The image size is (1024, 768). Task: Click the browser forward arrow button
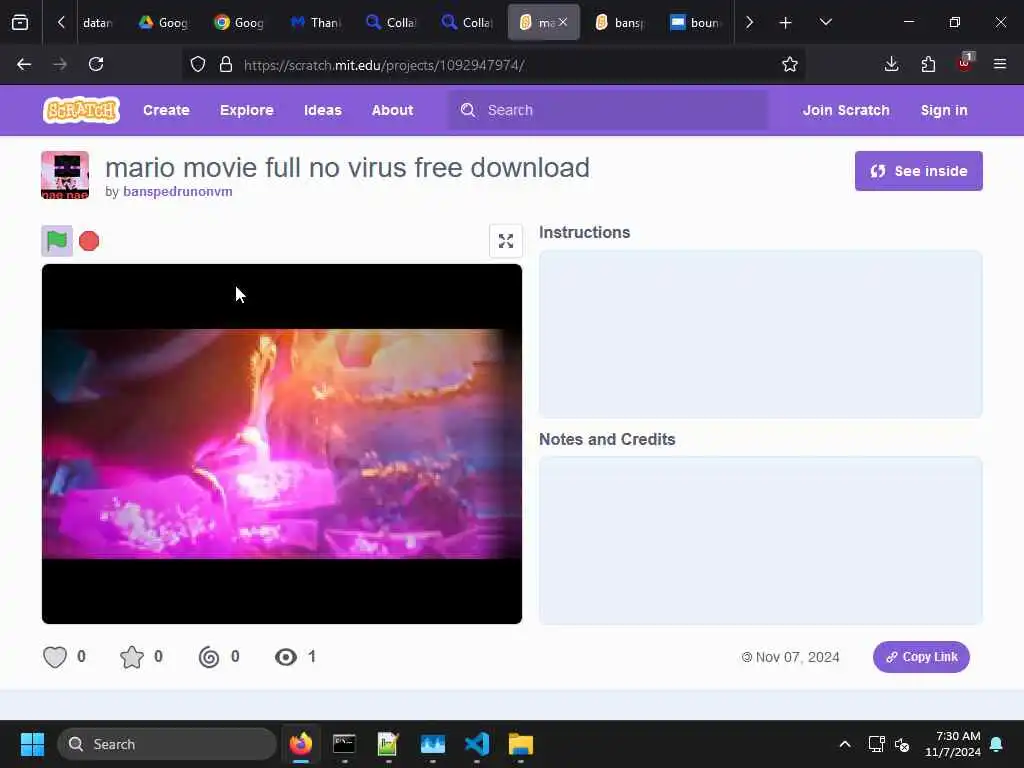pyautogui.click(x=60, y=64)
